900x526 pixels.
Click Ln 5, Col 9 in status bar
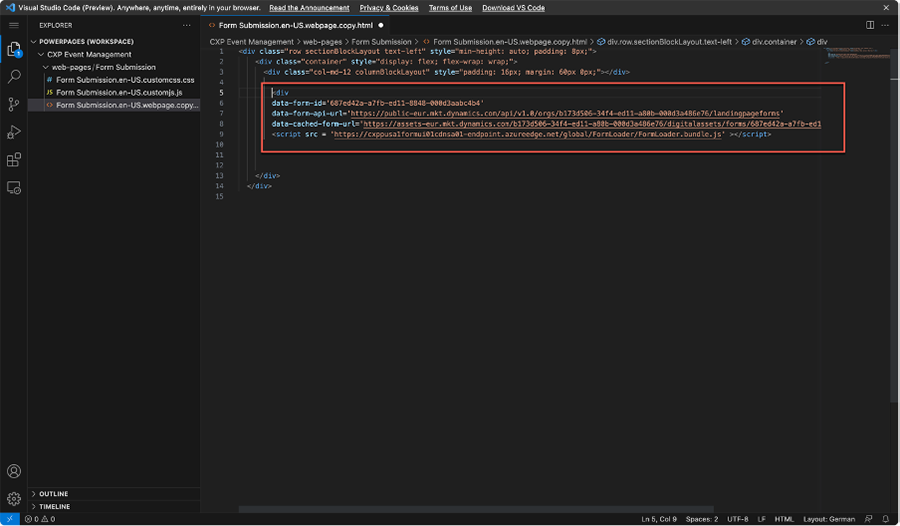coord(659,519)
